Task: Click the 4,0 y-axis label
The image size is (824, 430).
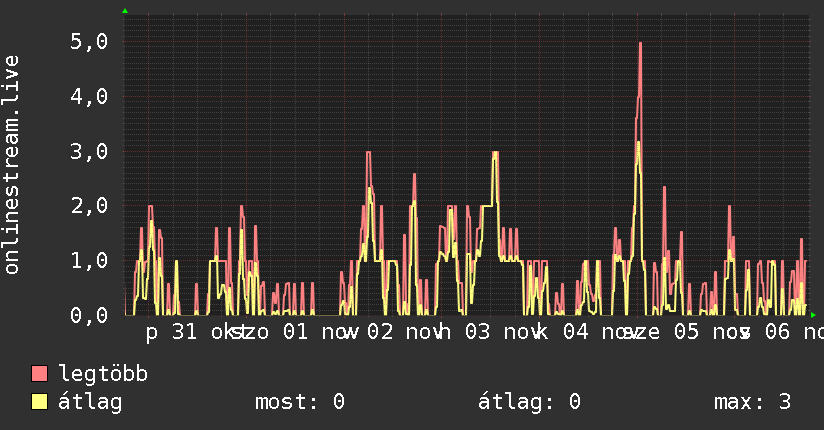Action: [x=89, y=96]
